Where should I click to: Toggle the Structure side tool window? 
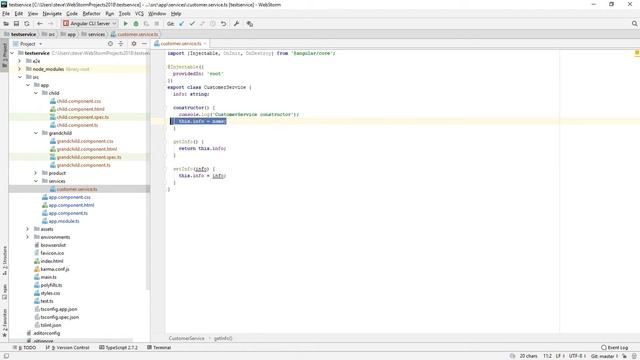(4, 260)
